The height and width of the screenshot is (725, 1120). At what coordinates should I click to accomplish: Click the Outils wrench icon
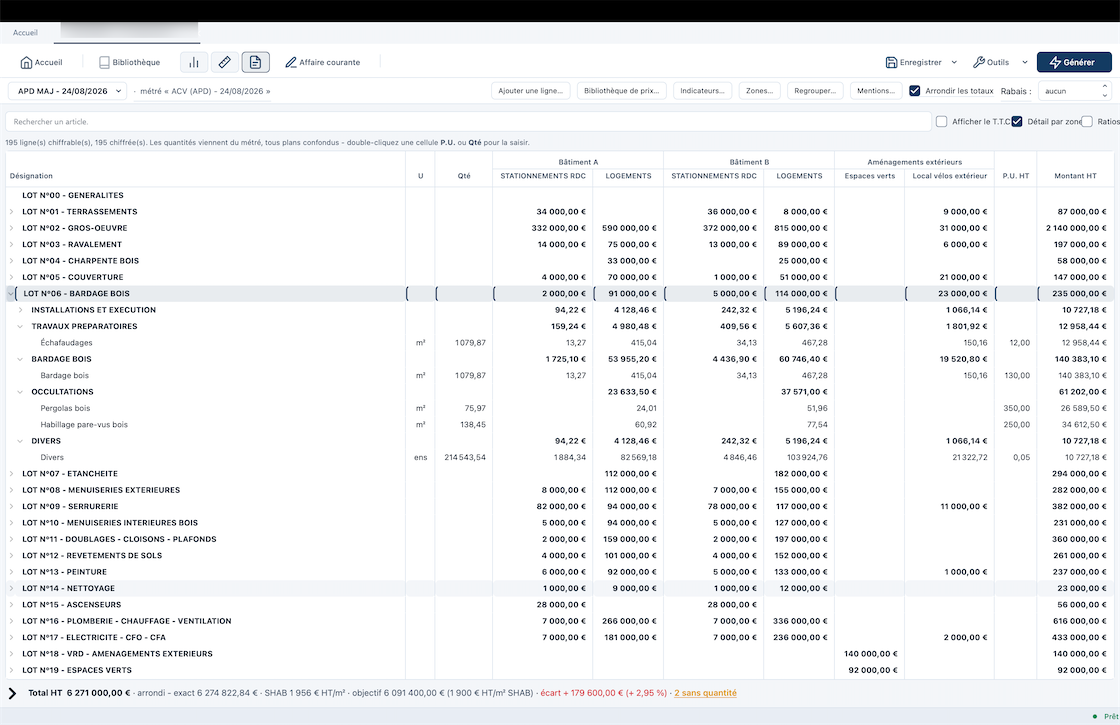979,62
